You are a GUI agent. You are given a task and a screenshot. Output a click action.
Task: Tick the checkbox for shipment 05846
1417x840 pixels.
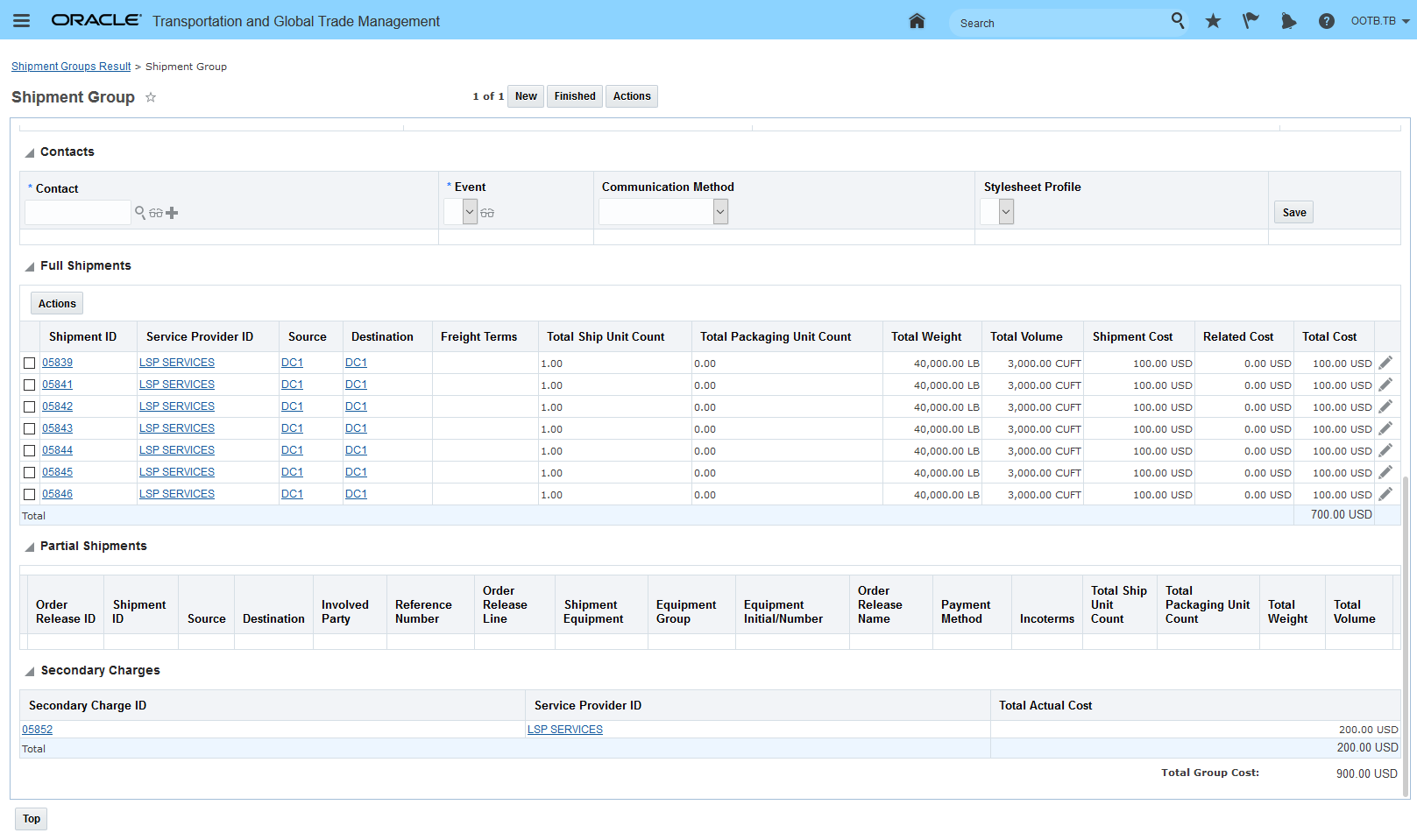[x=30, y=494]
